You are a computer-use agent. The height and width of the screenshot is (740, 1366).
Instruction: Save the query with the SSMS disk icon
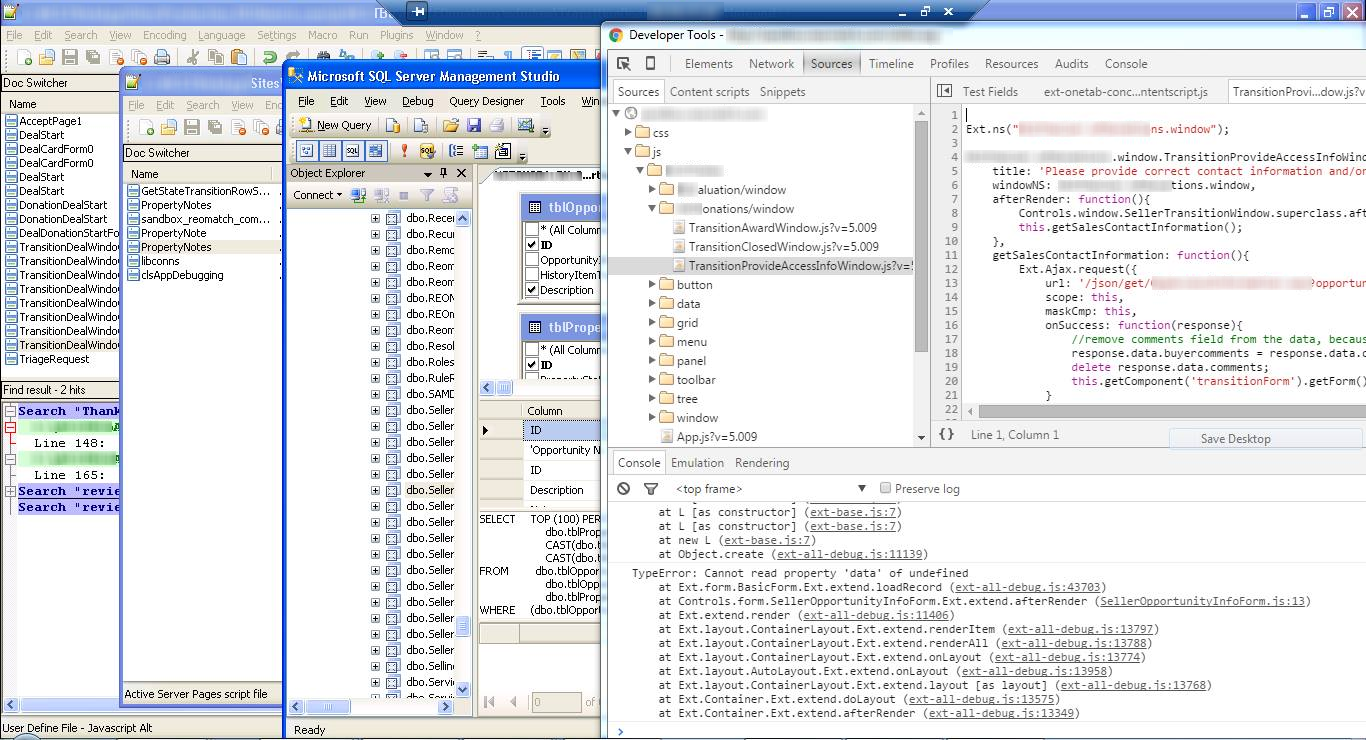tap(474, 126)
